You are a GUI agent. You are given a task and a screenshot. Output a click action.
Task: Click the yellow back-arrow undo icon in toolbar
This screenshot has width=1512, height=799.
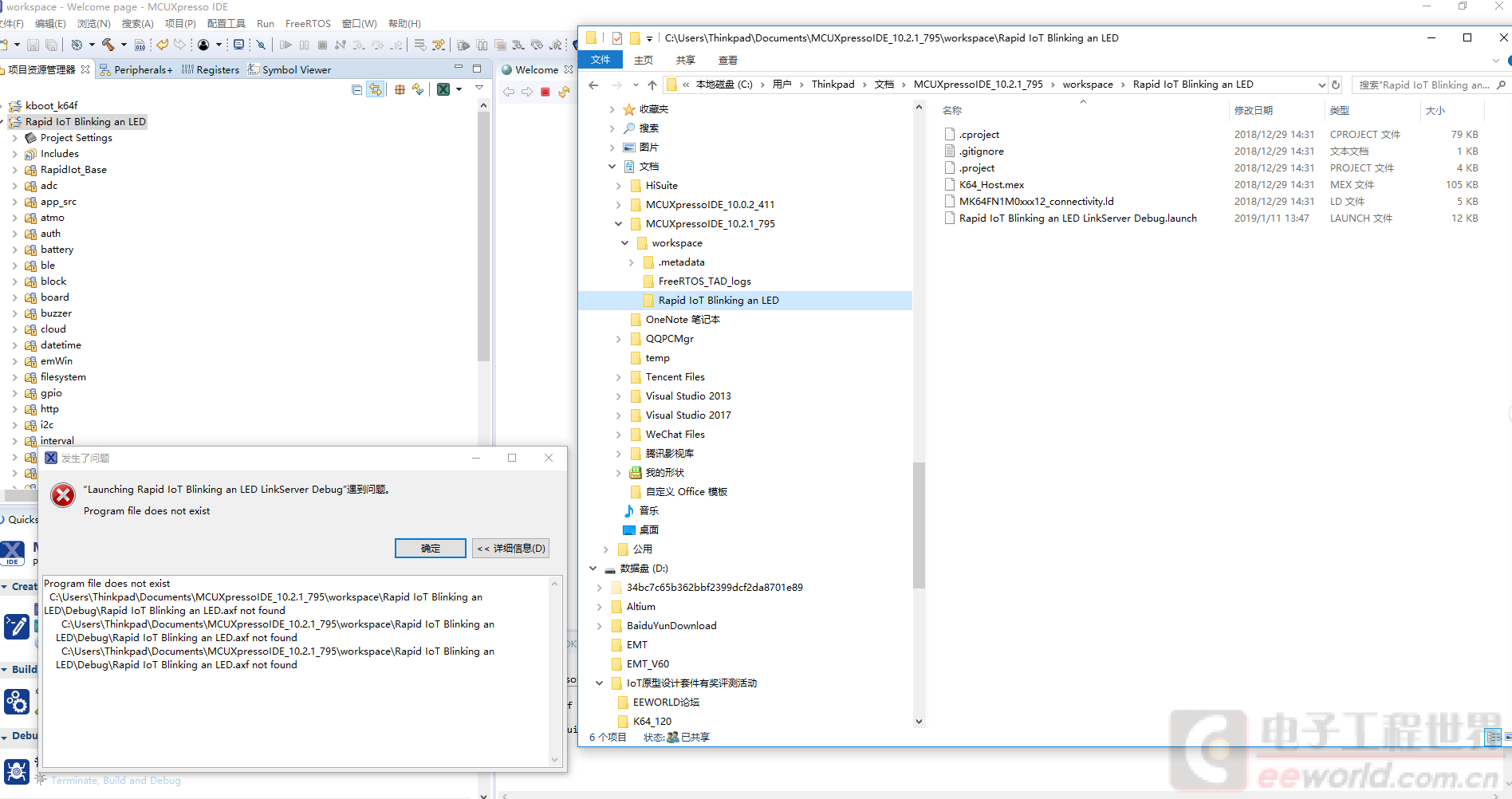162,45
